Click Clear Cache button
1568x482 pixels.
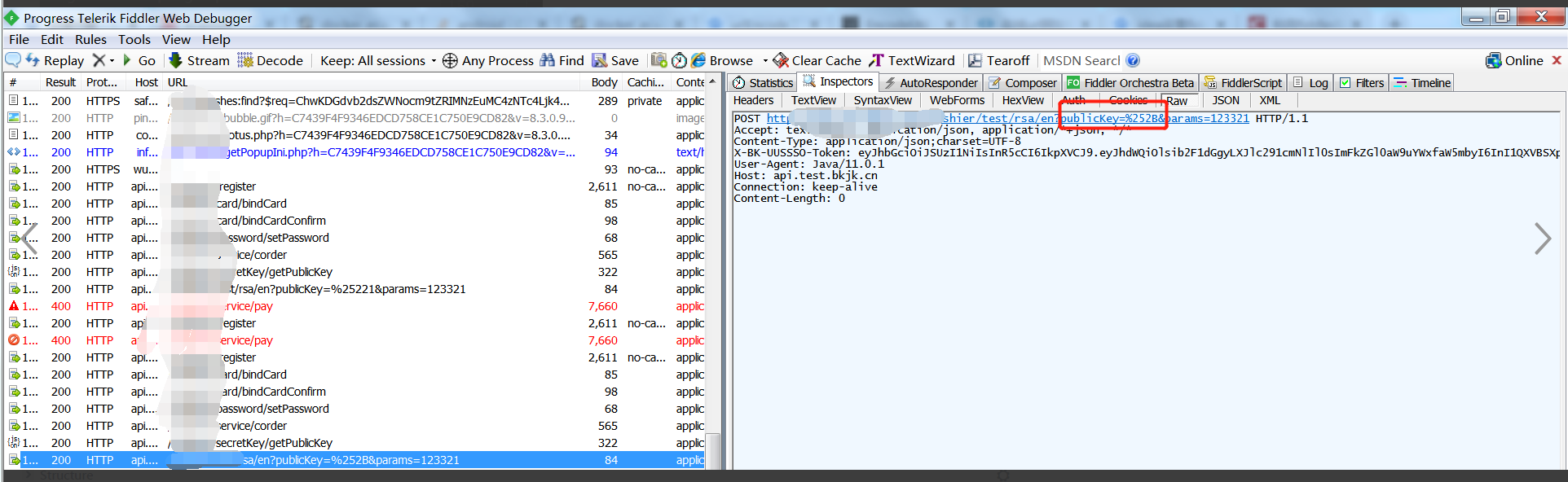click(x=817, y=60)
